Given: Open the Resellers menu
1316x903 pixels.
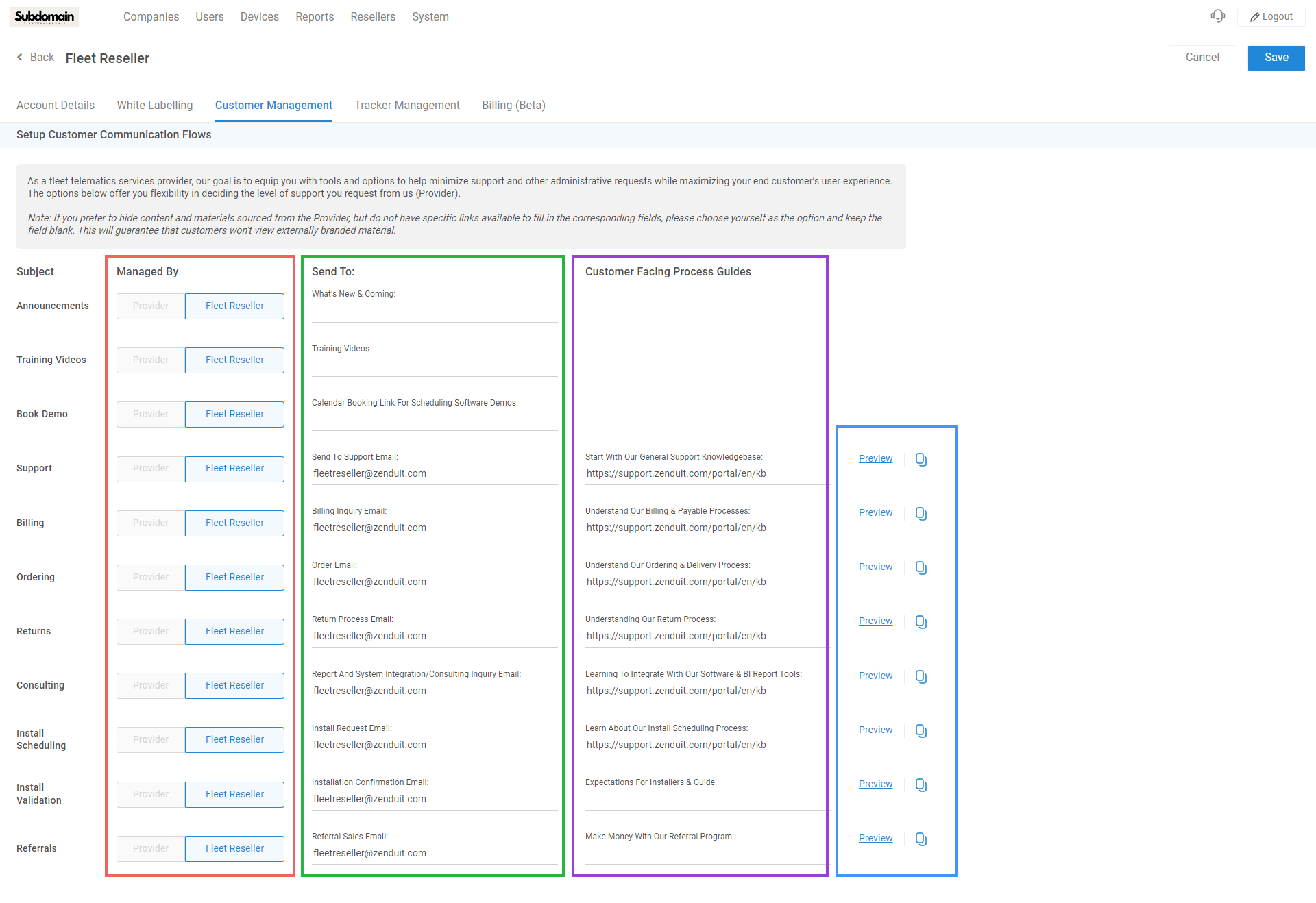Looking at the screenshot, I should pyautogui.click(x=372, y=17).
